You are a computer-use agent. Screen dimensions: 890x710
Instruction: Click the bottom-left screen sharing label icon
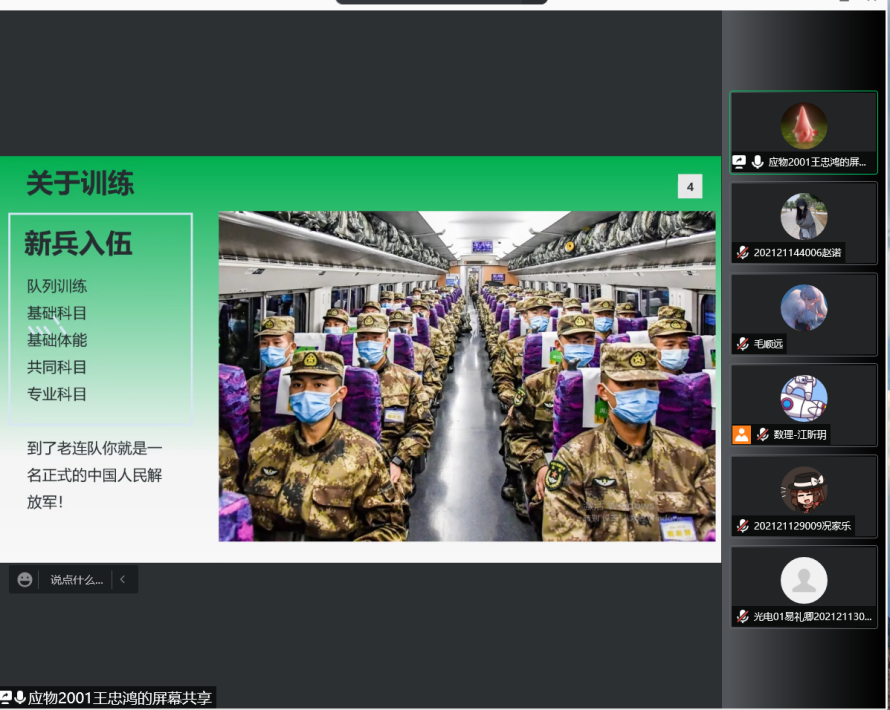click(x=6, y=698)
